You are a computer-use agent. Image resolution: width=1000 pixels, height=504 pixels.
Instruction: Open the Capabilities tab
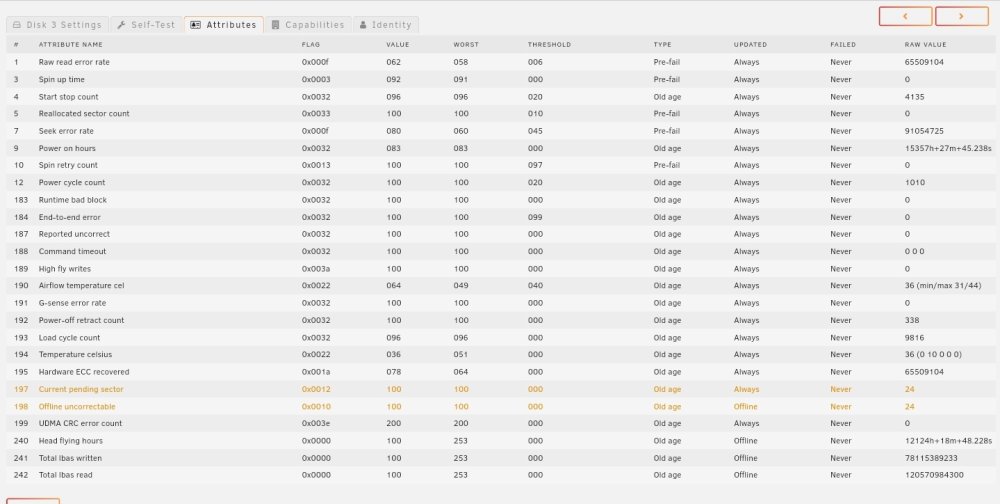(x=308, y=25)
